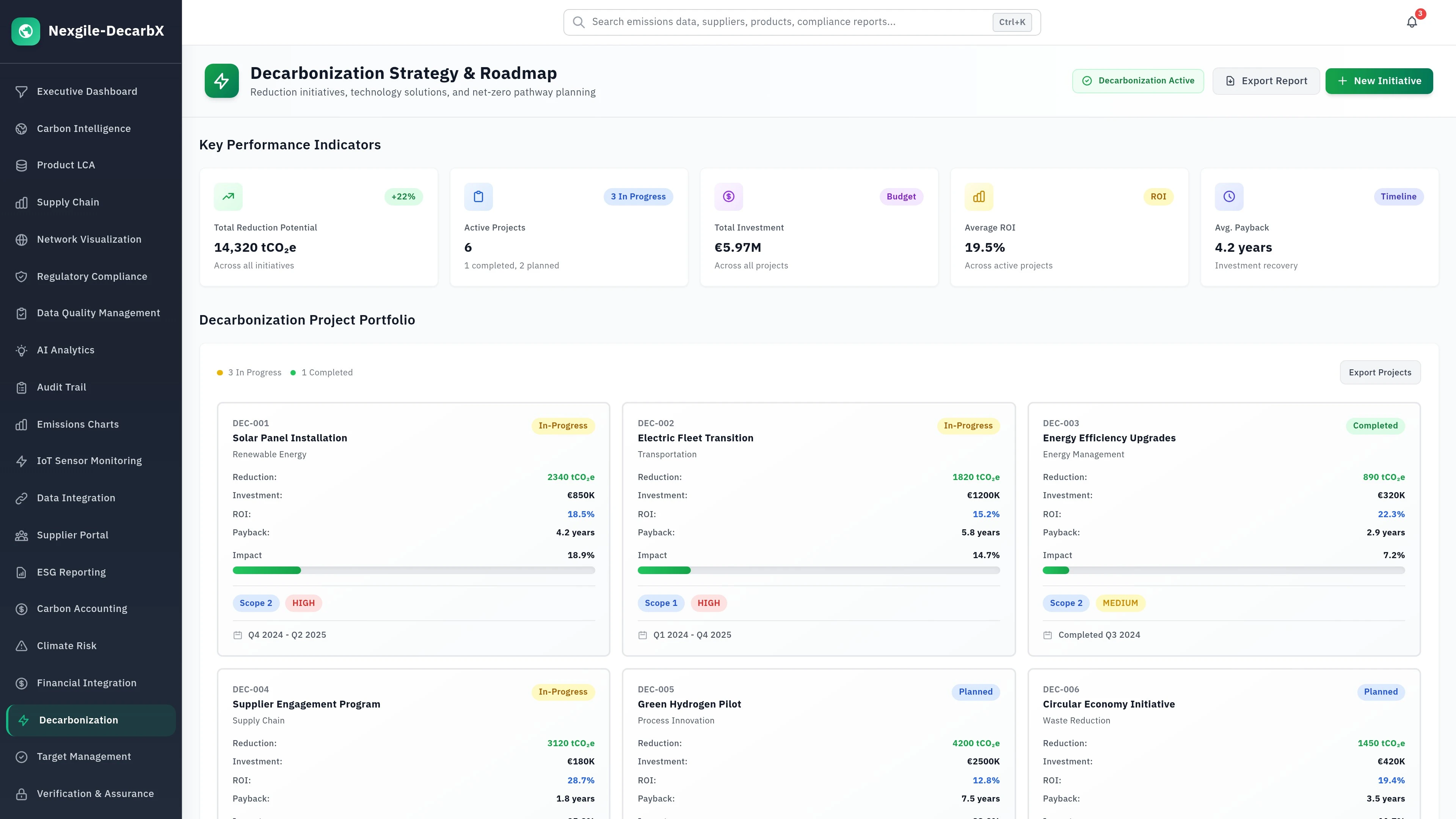Click the Impact progress bar on Solar Panel Installation
The image size is (1456, 819).
(x=413, y=570)
